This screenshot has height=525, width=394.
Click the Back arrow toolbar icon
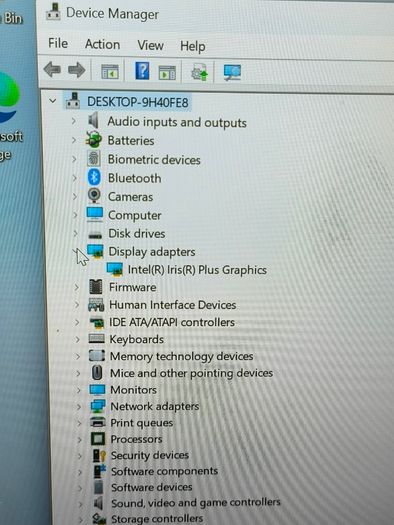point(52,70)
